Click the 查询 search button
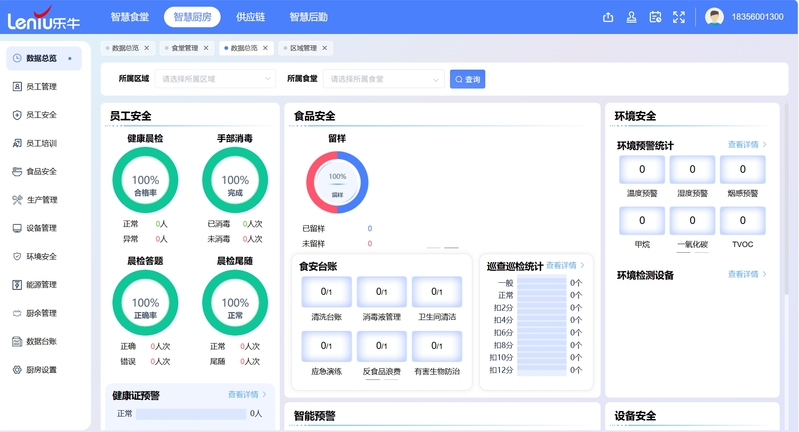 click(x=467, y=79)
